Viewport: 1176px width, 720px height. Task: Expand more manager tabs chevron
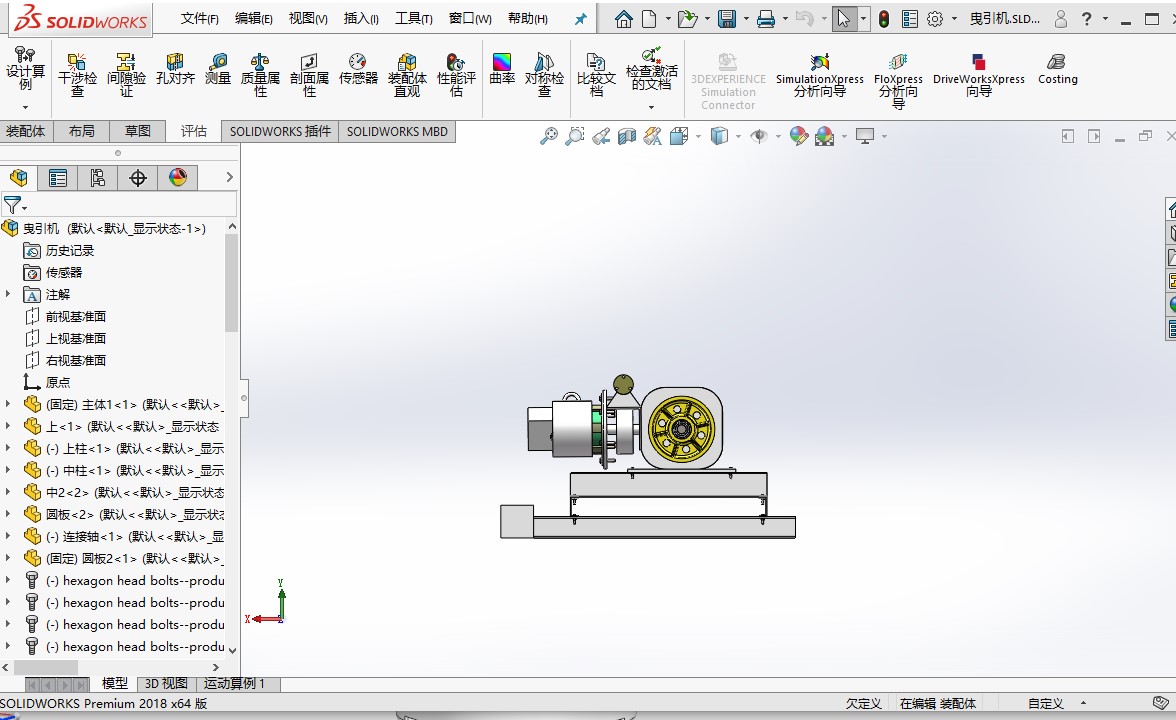point(230,178)
